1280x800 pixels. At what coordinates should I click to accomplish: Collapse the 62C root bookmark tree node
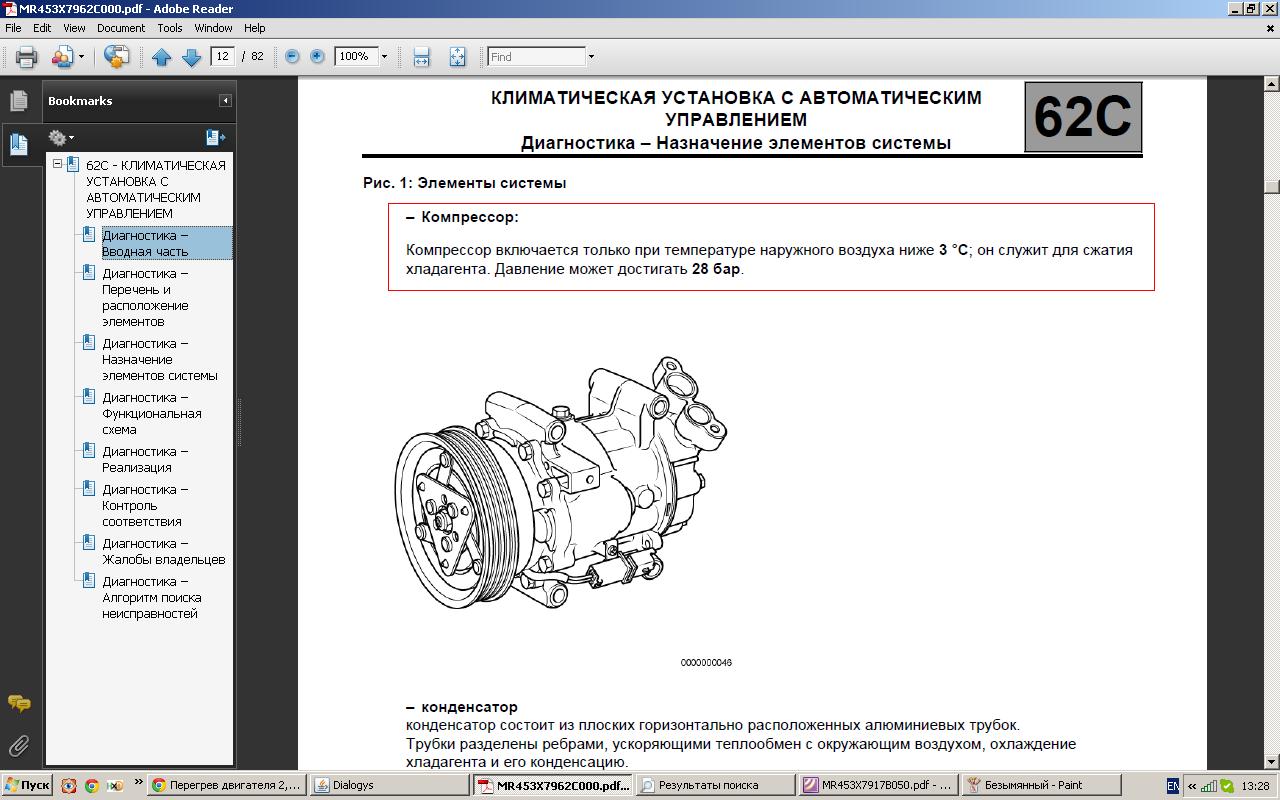click(57, 164)
